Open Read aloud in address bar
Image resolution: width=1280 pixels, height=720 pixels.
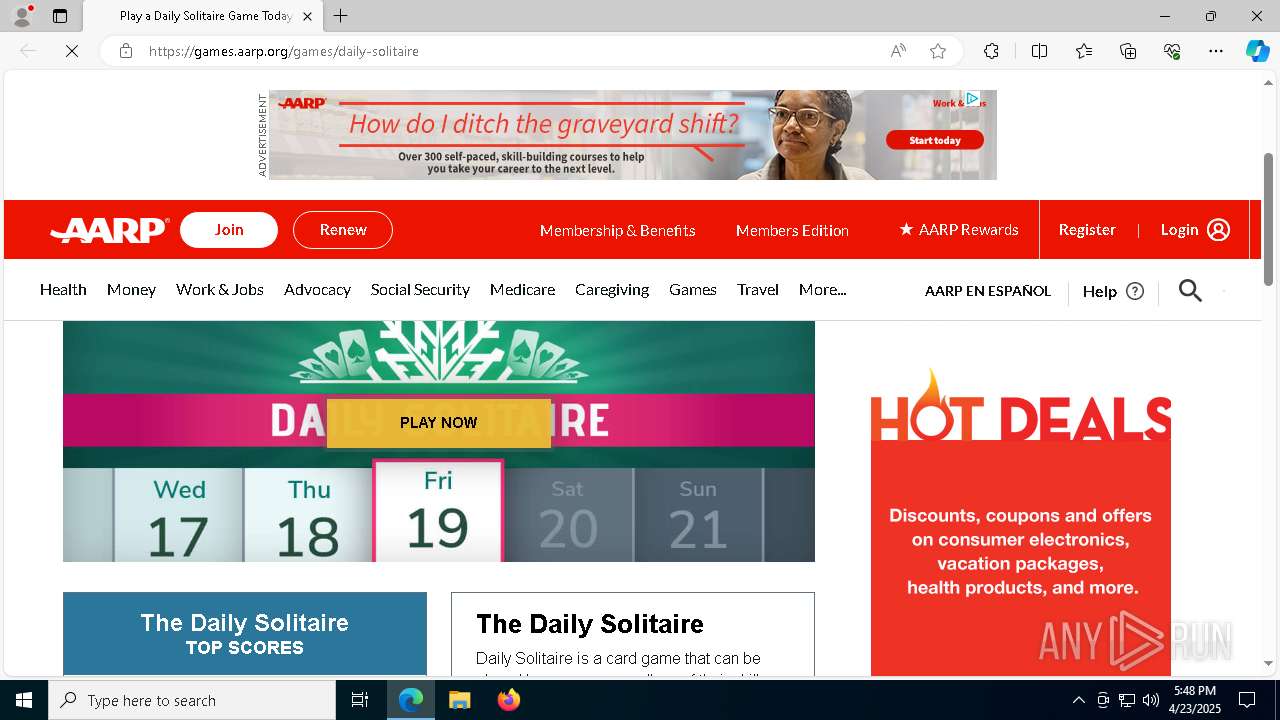click(x=898, y=51)
